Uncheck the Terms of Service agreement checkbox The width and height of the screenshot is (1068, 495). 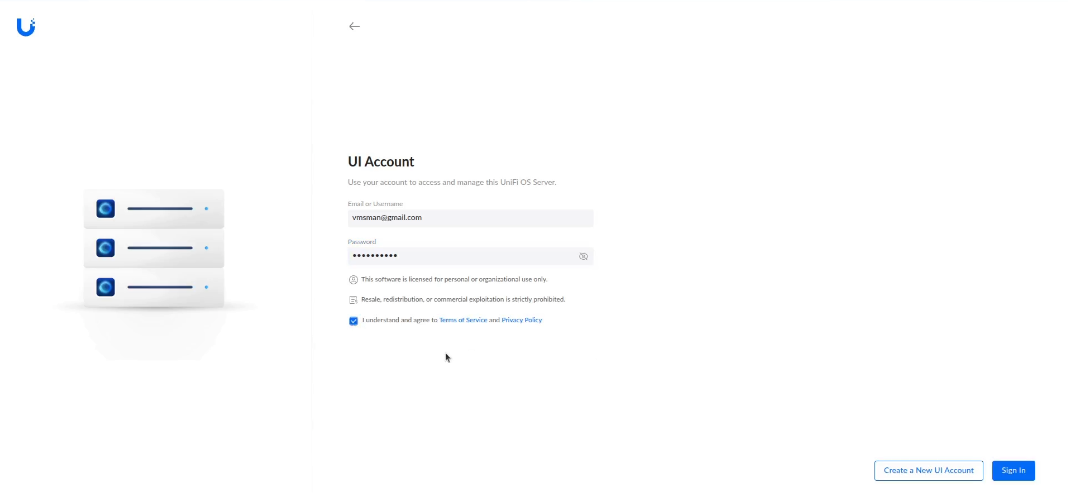(x=354, y=321)
